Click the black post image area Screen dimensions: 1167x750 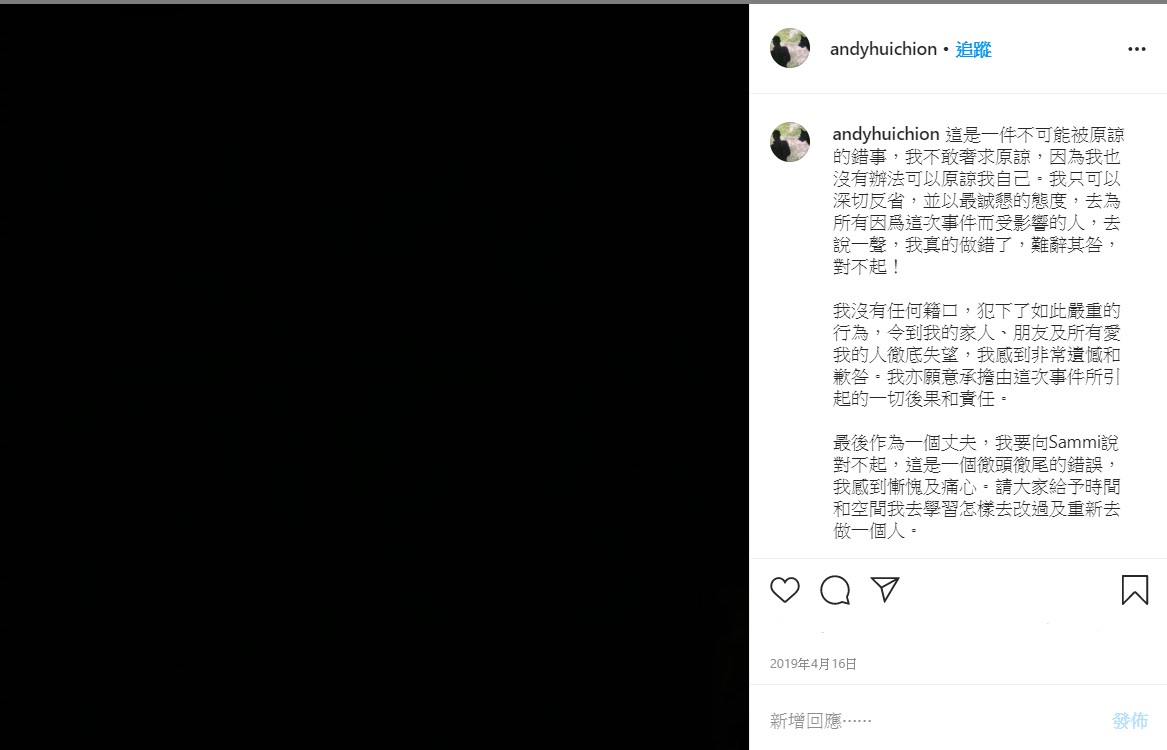tap(374, 376)
